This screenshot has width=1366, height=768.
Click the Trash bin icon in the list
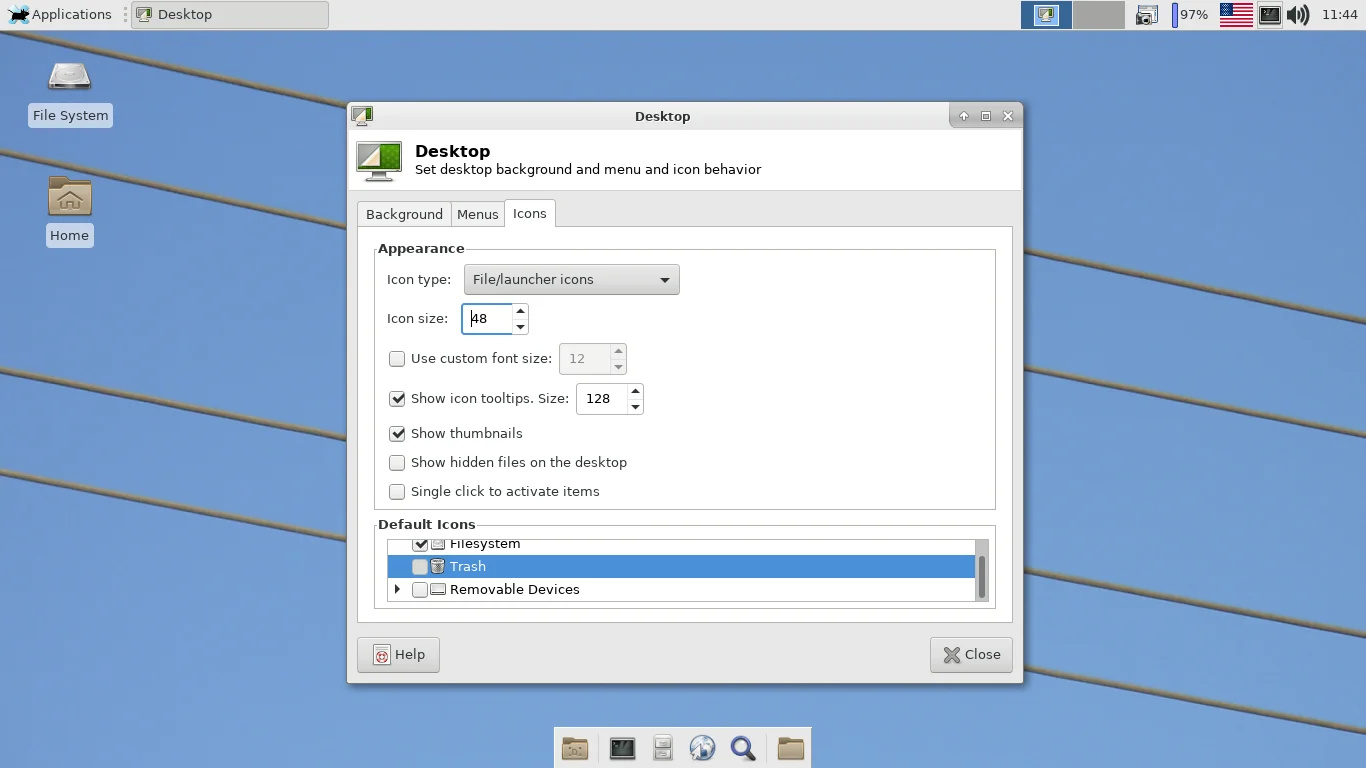(438, 567)
